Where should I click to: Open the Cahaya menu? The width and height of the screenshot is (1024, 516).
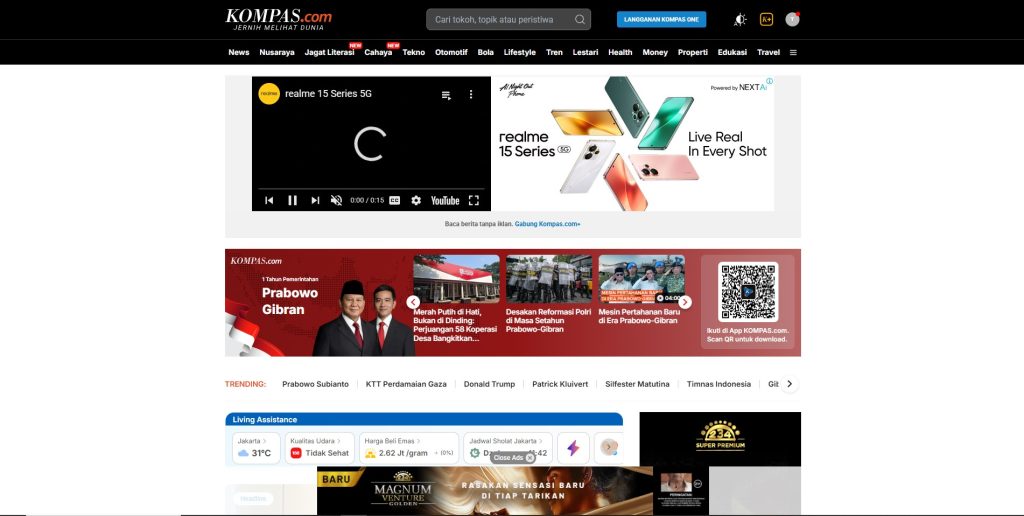point(378,52)
